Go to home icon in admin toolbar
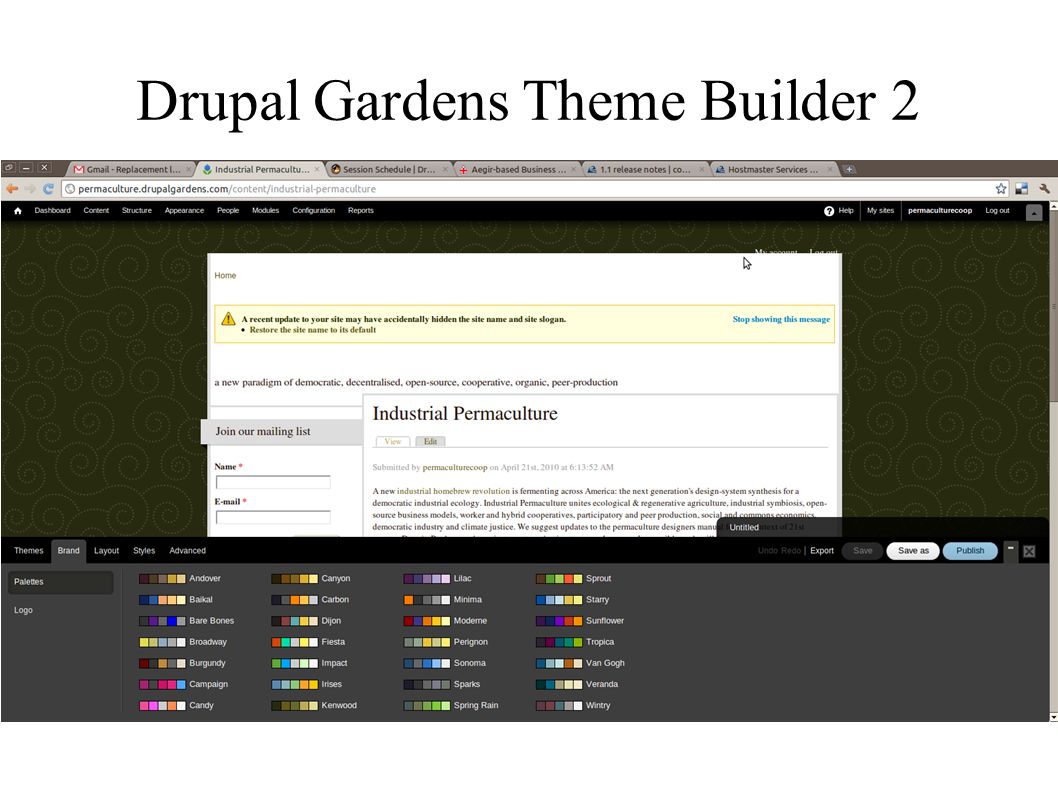This screenshot has width=1058, height=793. 18,211
